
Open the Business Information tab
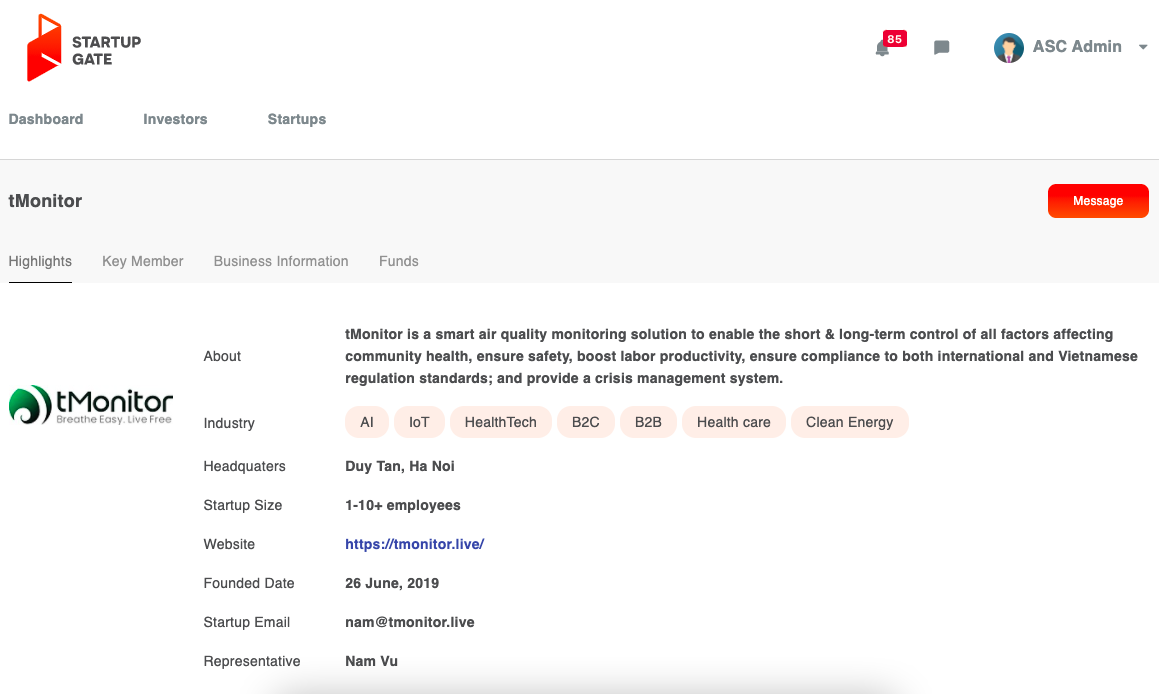point(281,261)
